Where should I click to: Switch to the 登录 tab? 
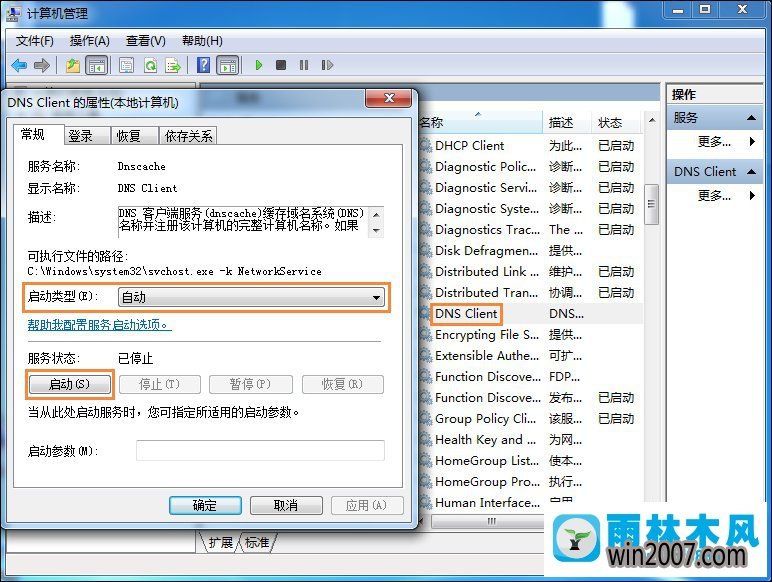[87, 136]
